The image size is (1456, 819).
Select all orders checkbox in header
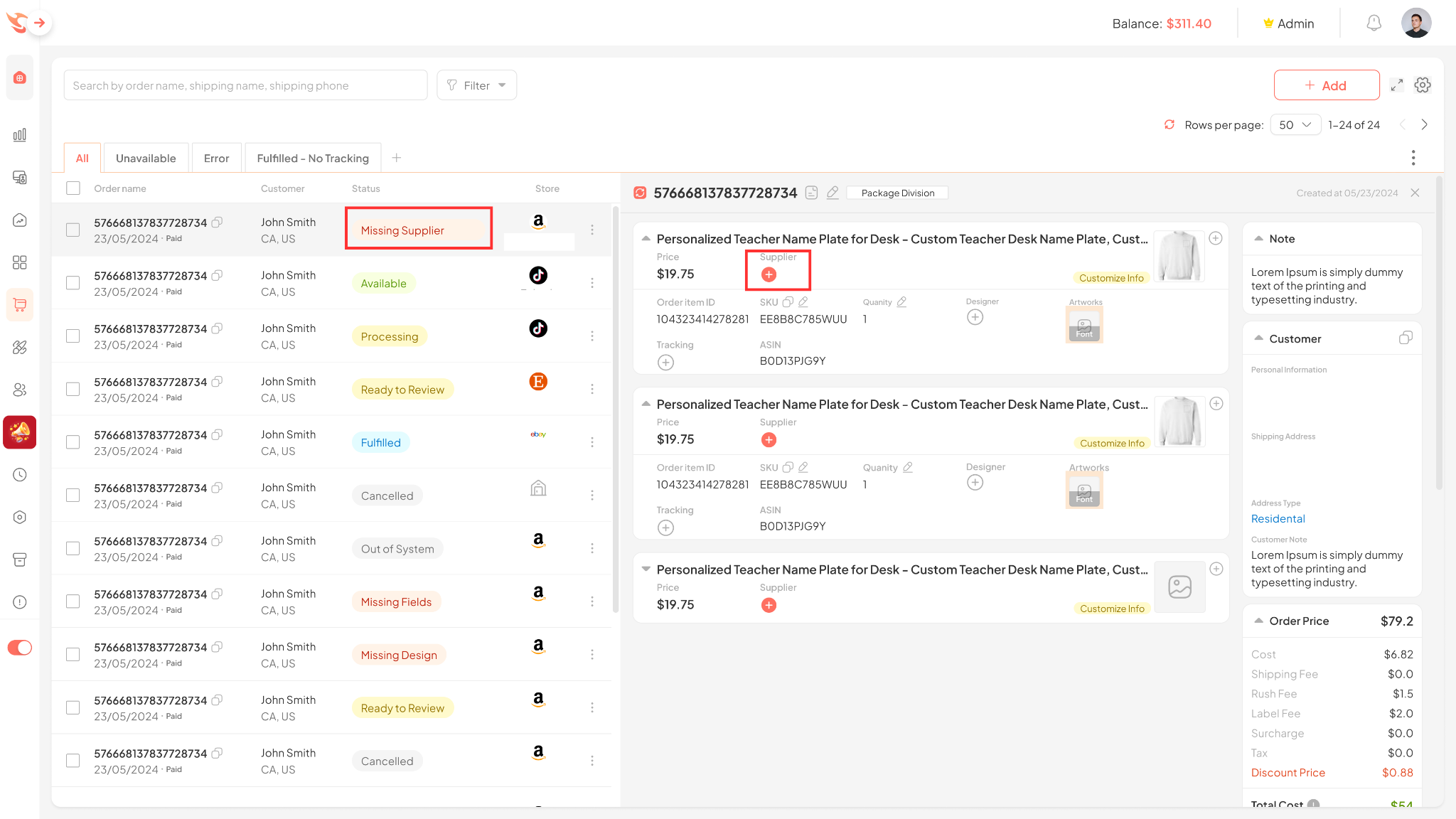[73, 188]
